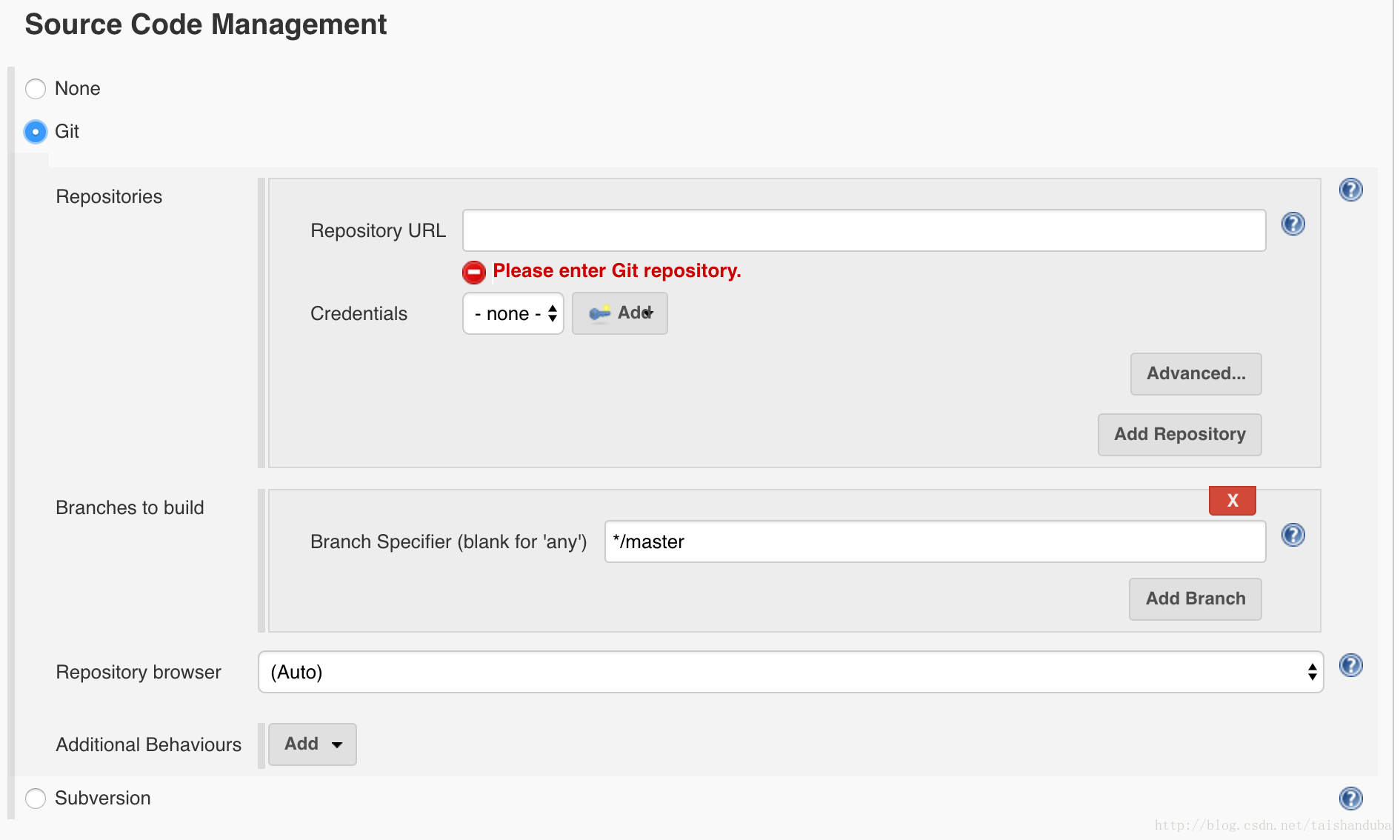
Task: Click the Repository URL label
Action: (x=378, y=231)
